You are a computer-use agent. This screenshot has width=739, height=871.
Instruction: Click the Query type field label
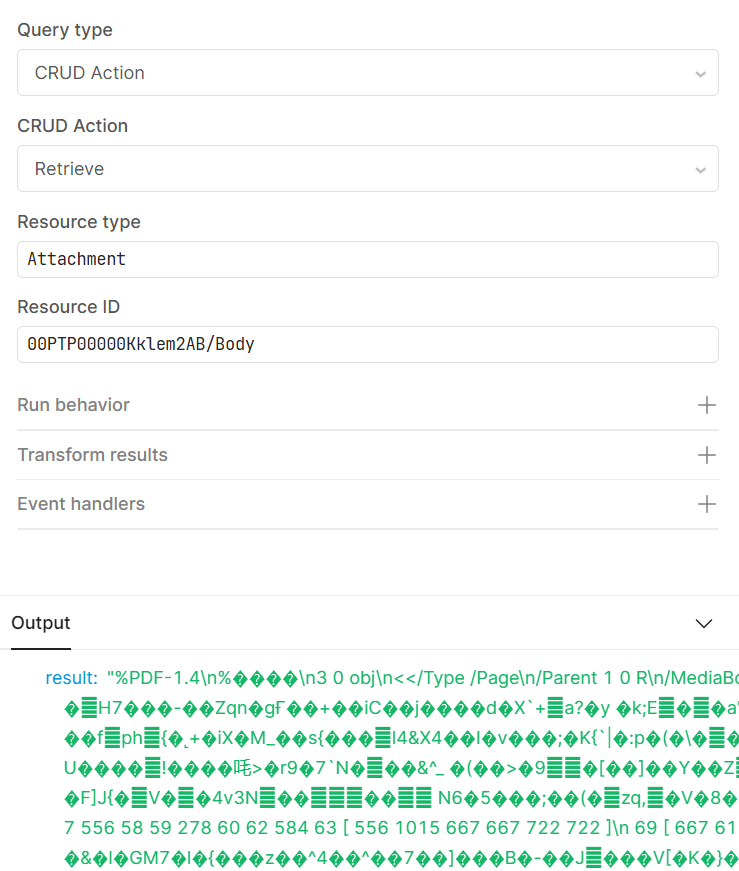(65, 30)
